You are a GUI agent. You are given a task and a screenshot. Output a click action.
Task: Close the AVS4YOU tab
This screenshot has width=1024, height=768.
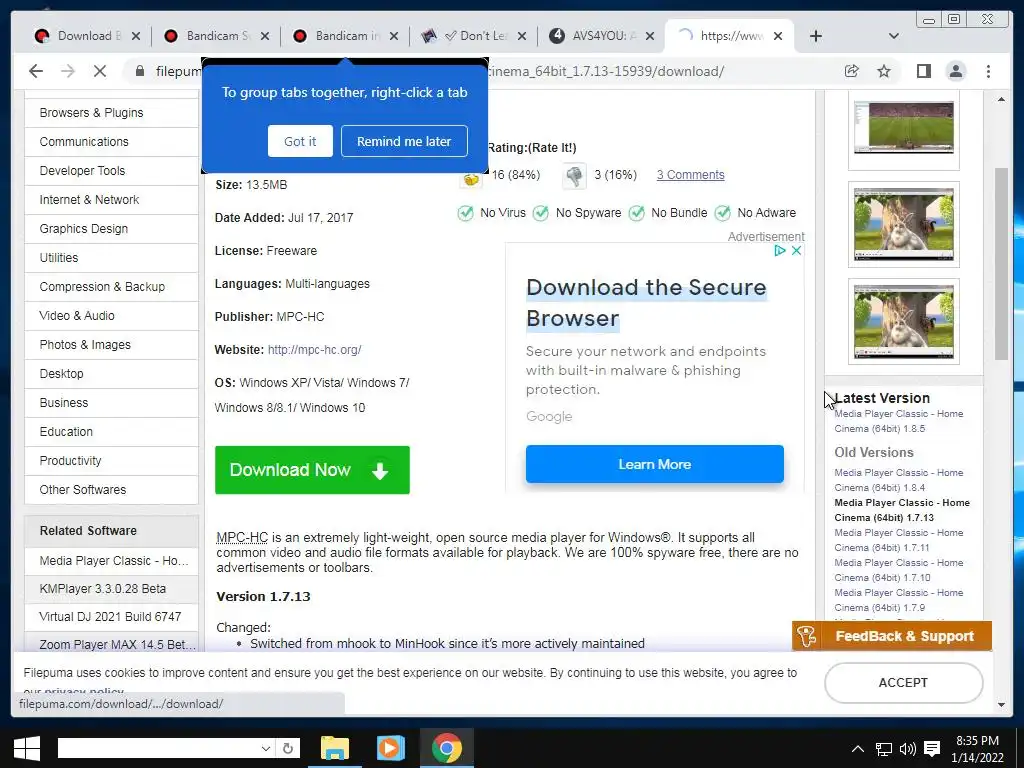[650, 36]
